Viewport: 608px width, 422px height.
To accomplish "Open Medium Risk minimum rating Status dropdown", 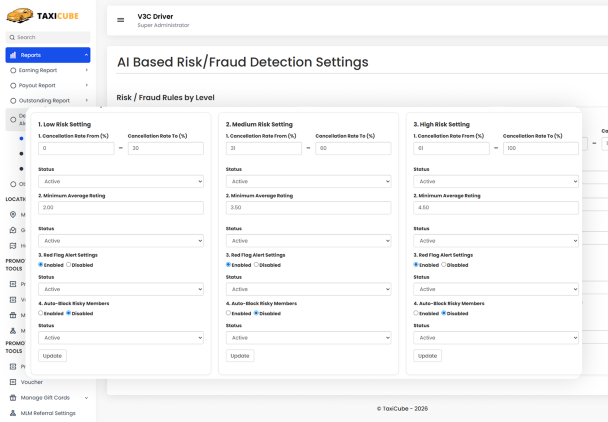I will (x=308, y=241).
